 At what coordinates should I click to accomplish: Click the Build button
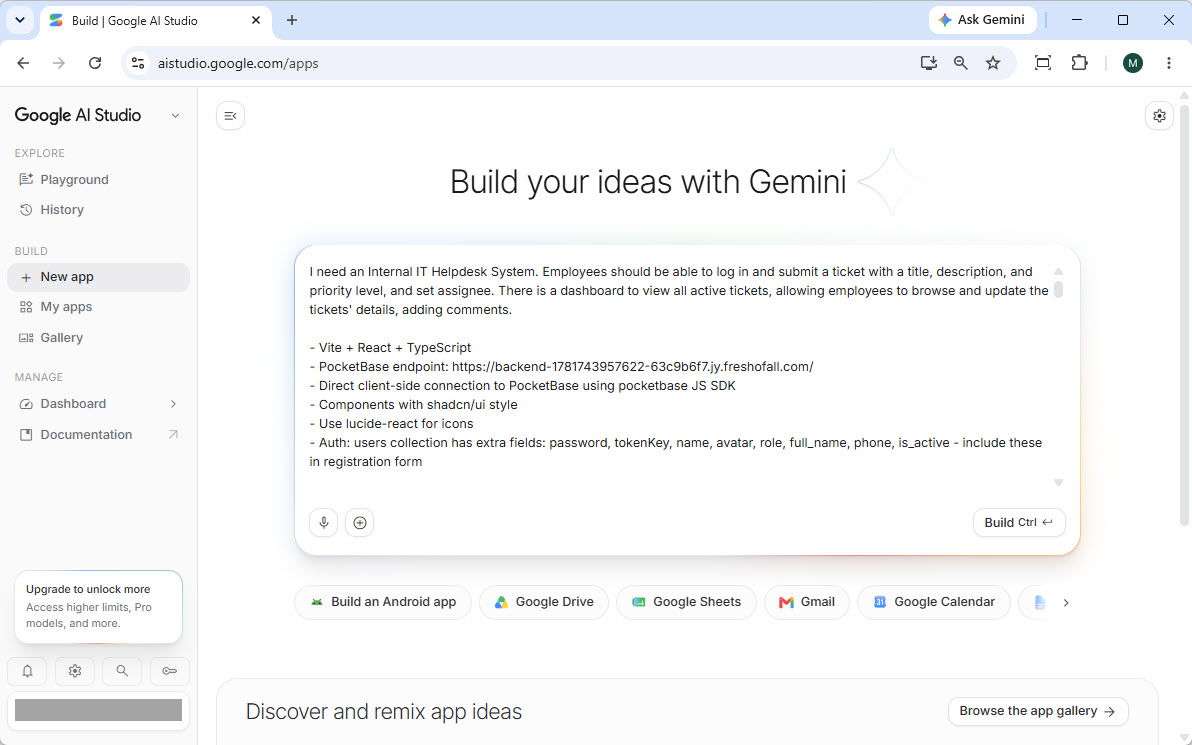click(x=1019, y=522)
